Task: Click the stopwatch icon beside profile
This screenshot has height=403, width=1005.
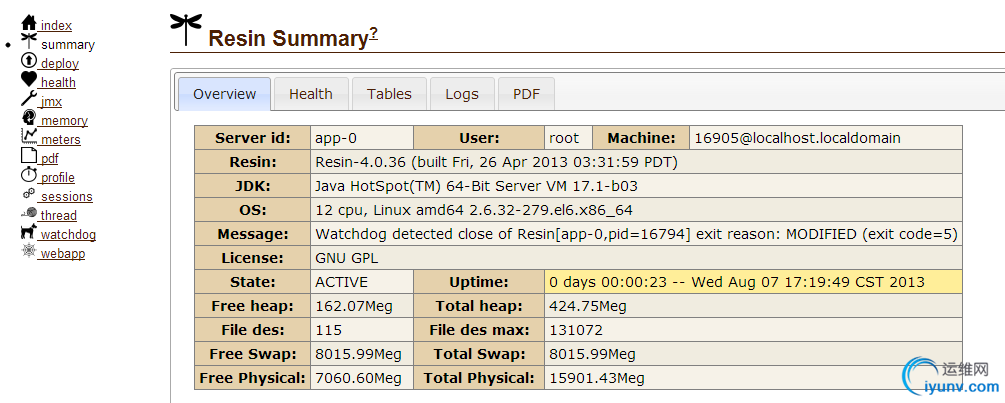Action: click(29, 175)
